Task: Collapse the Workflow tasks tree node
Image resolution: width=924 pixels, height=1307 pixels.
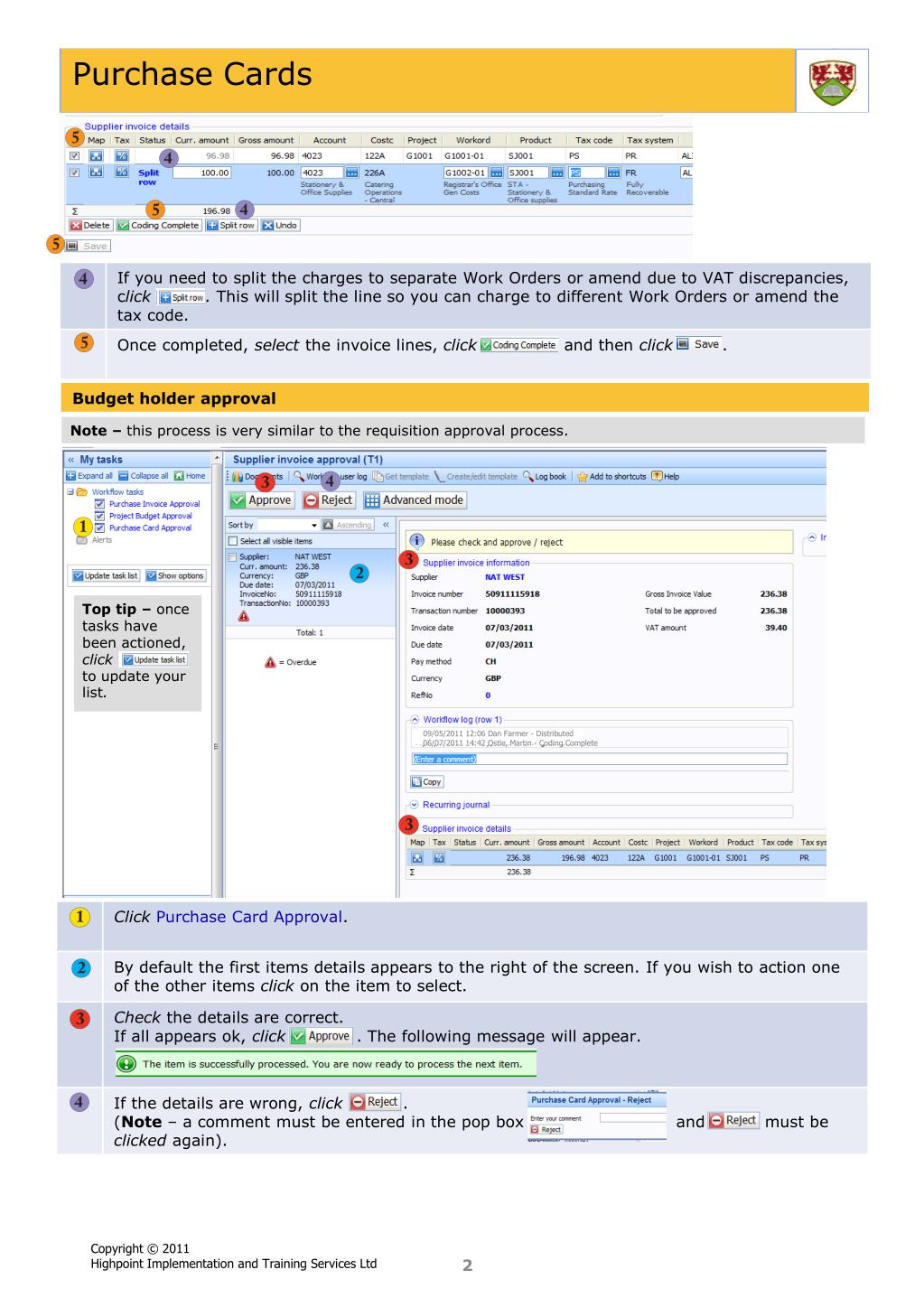Action: tap(70, 492)
